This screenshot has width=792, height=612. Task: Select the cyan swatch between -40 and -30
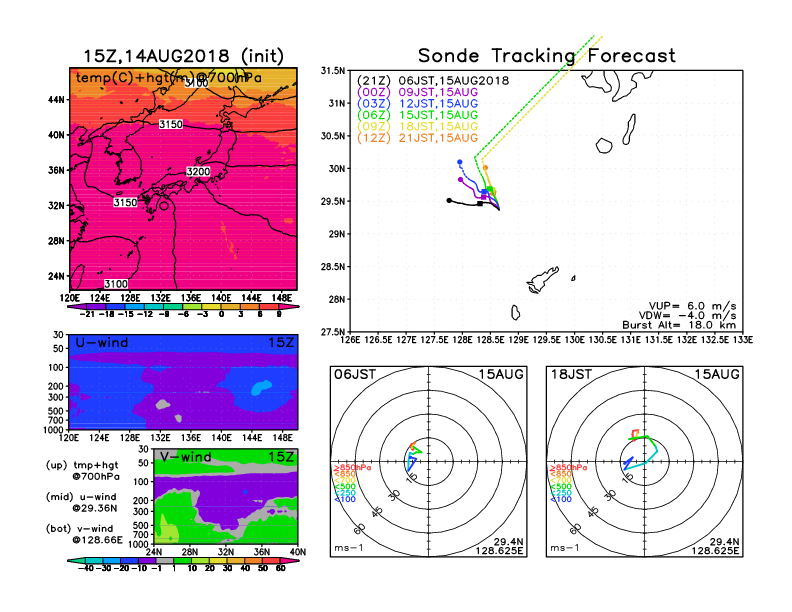point(93,560)
